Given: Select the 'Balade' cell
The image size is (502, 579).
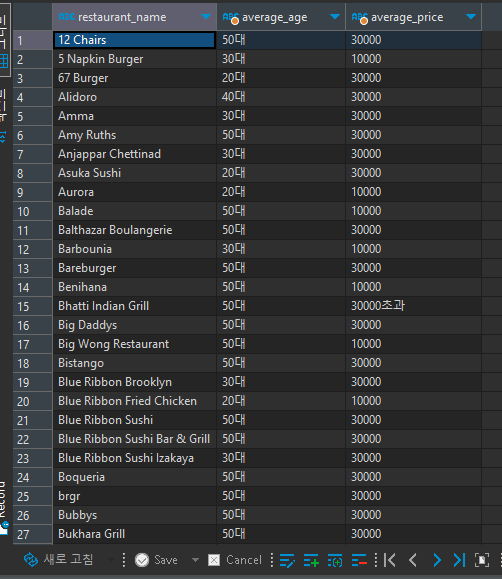Looking at the screenshot, I should click(134, 211).
